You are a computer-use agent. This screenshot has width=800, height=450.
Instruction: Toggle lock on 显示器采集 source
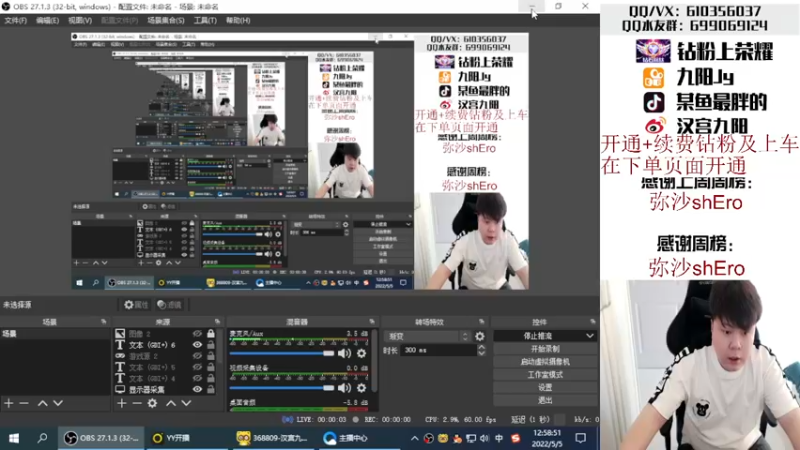211,389
